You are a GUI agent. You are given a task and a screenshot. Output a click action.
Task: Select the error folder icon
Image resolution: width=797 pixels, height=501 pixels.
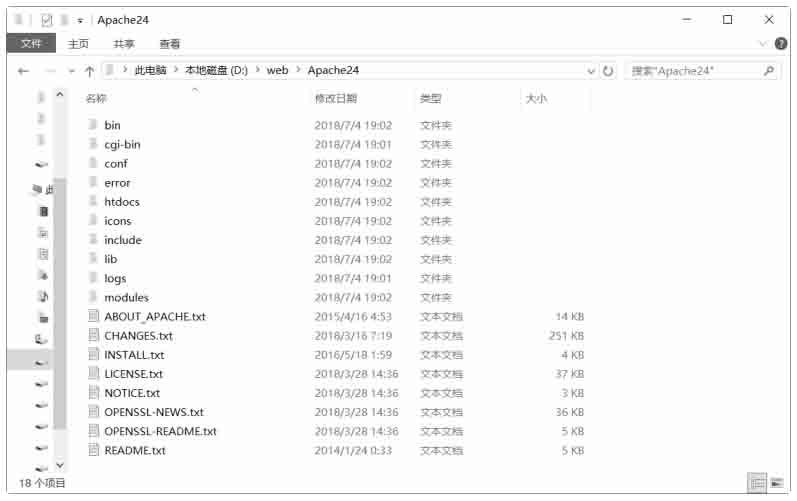coord(93,181)
